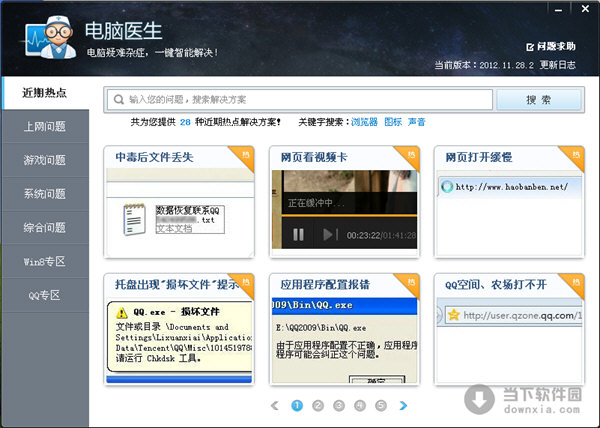Open the 托盘出现"损坏文件"提示 card title
600x428 pixels.
tap(177, 285)
